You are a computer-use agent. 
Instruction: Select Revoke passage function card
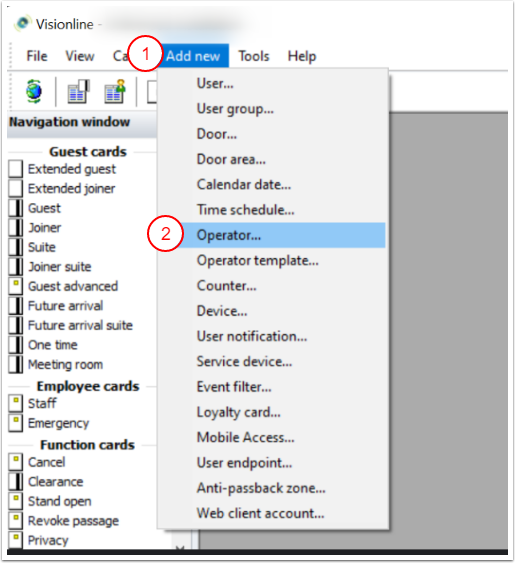click(x=73, y=521)
